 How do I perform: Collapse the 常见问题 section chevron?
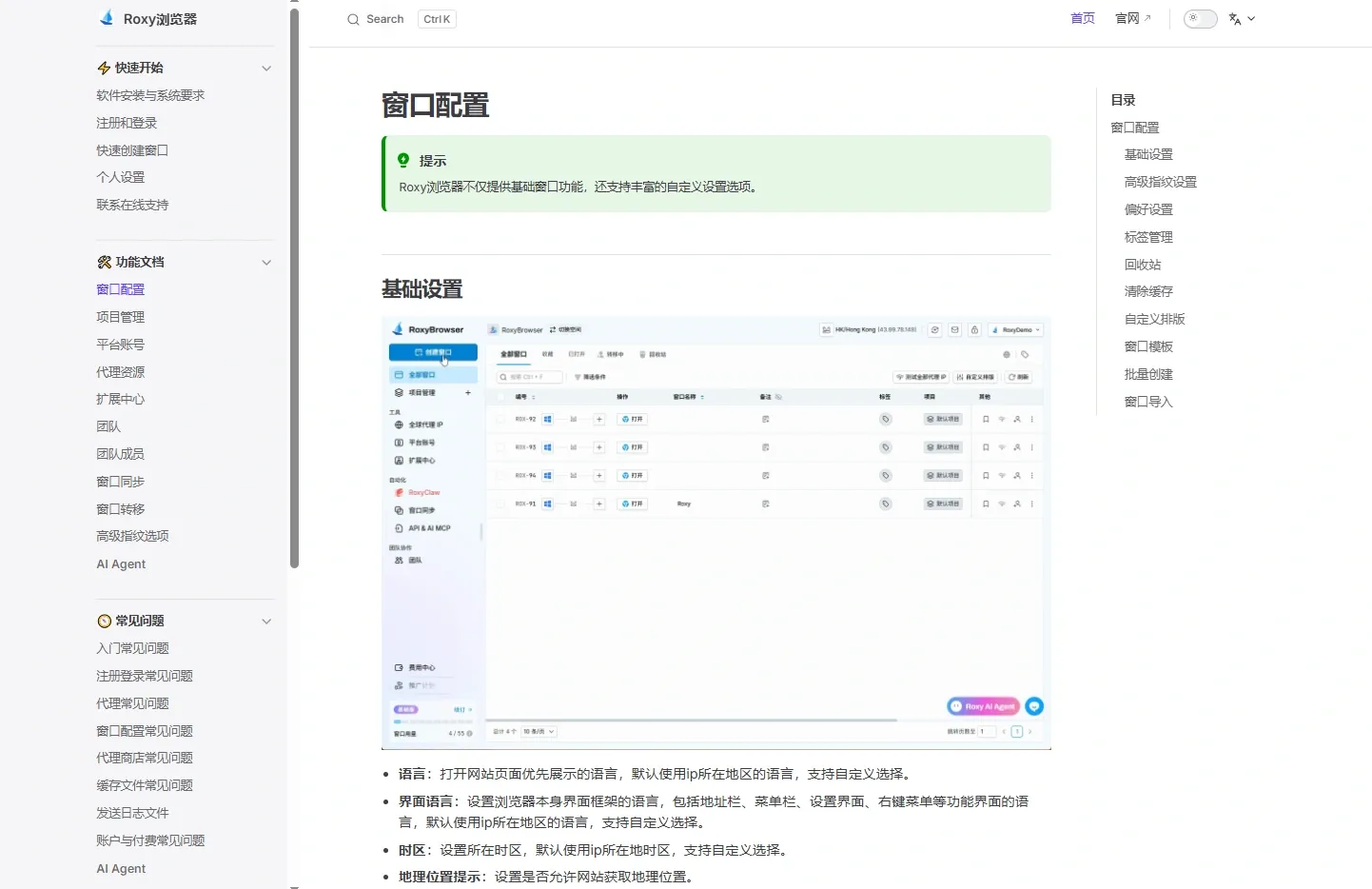click(x=266, y=622)
